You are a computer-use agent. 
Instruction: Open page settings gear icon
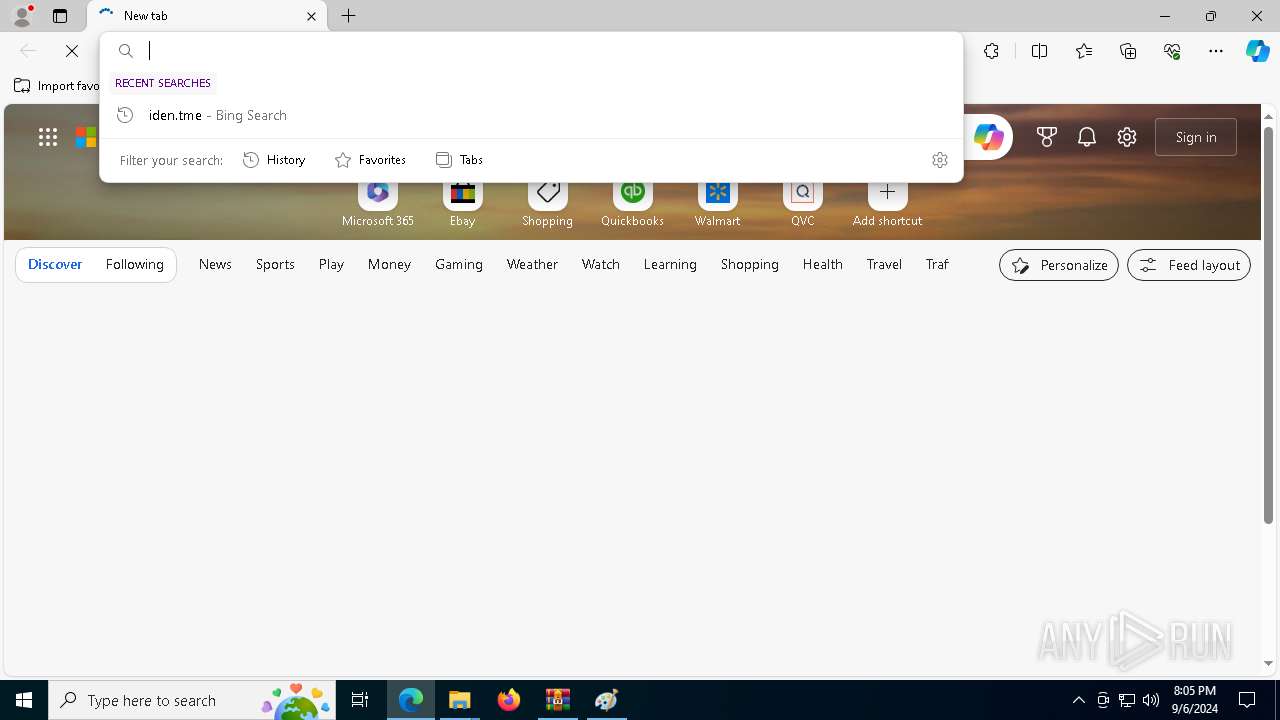1127,137
